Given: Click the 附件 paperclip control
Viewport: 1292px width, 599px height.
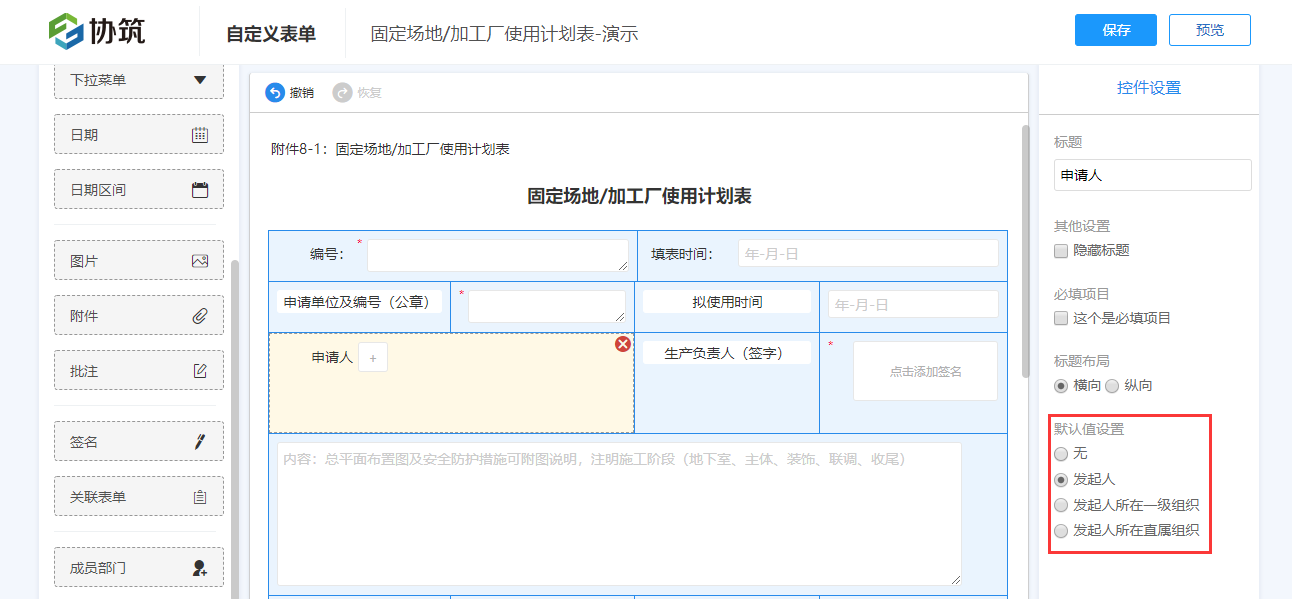Looking at the screenshot, I should (138, 315).
